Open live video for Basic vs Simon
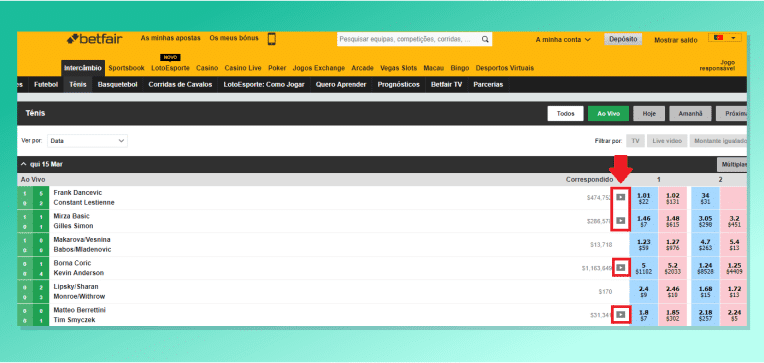This screenshot has width=764, height=363. coord(620,221)
